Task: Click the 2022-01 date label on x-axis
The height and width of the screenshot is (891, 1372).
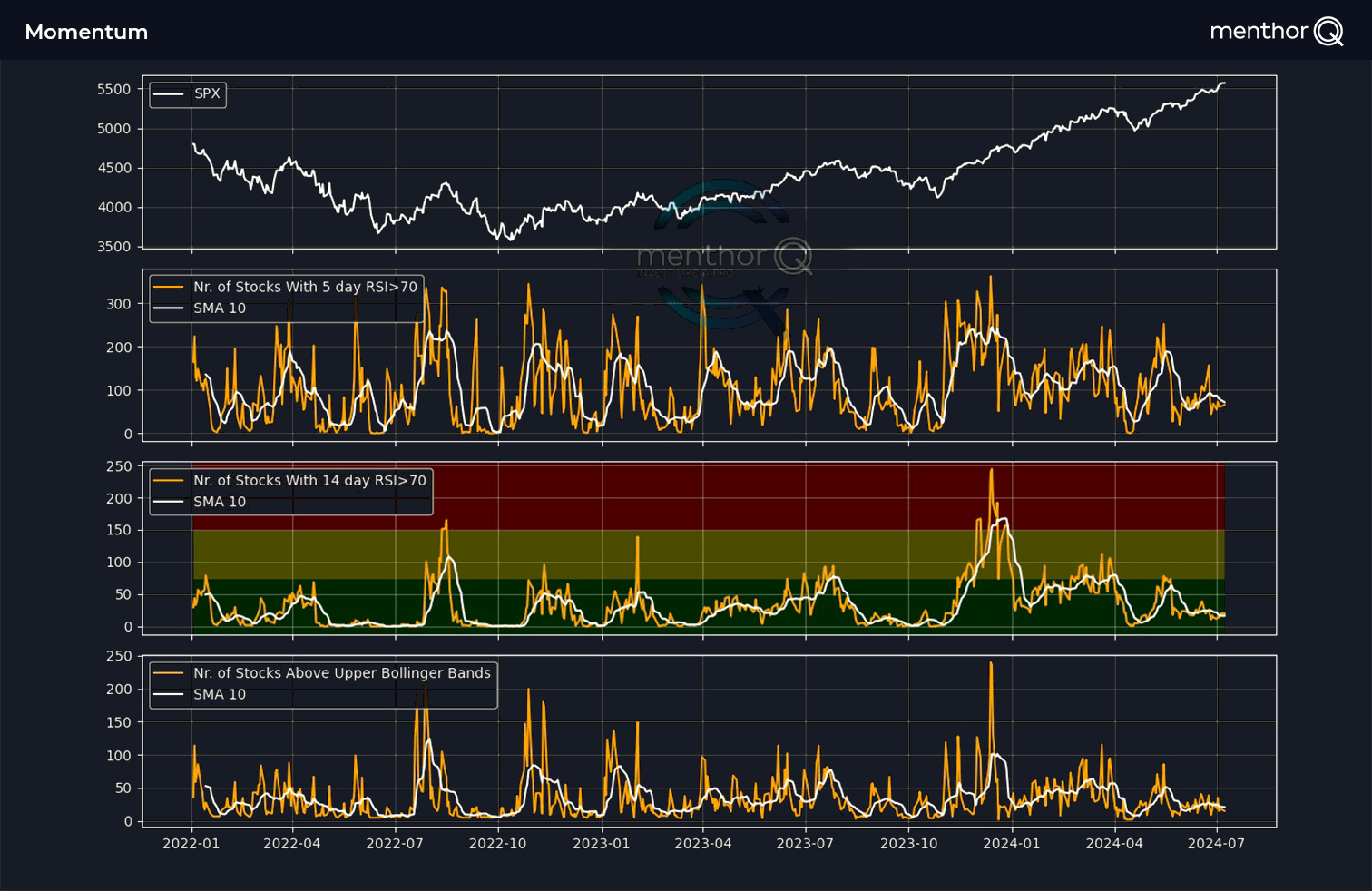Action: pos(191,844)
